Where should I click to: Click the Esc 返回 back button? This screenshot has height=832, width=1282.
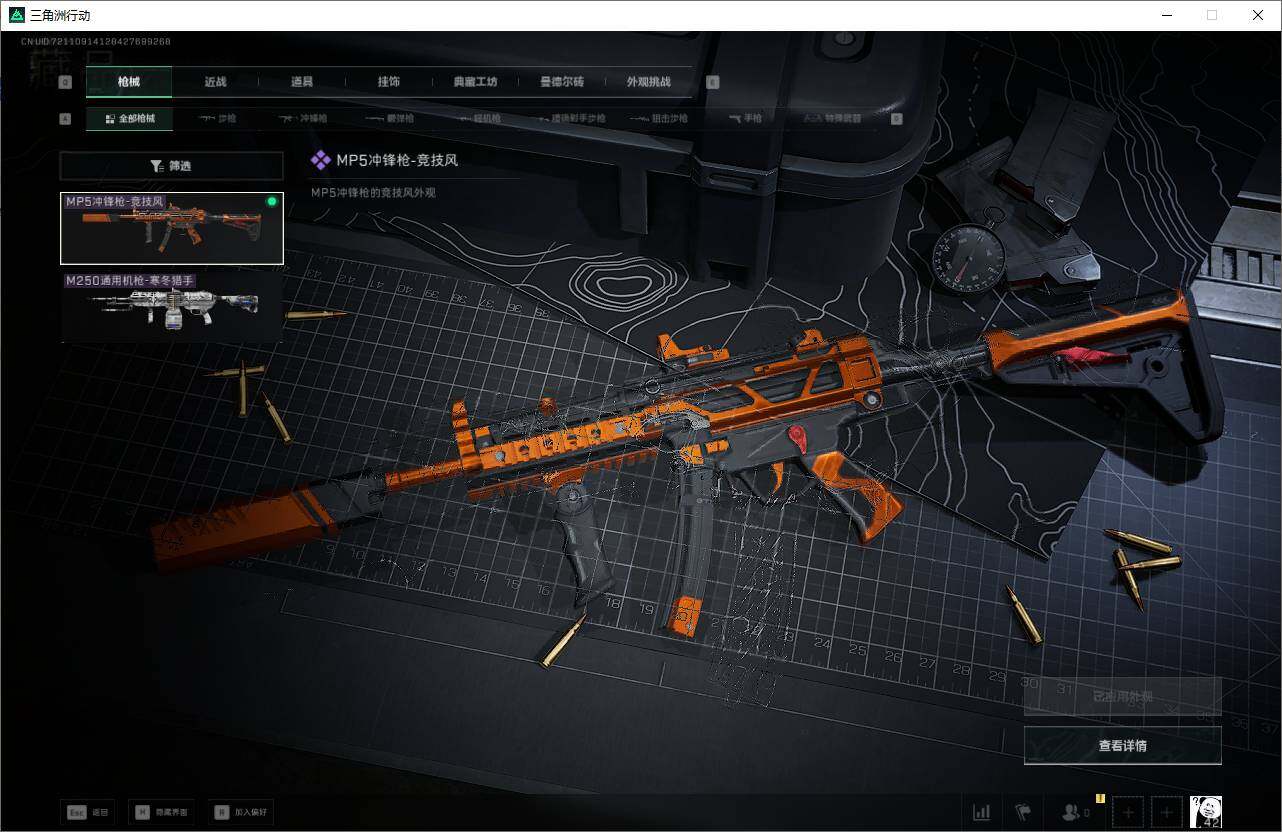pos(88,812)
